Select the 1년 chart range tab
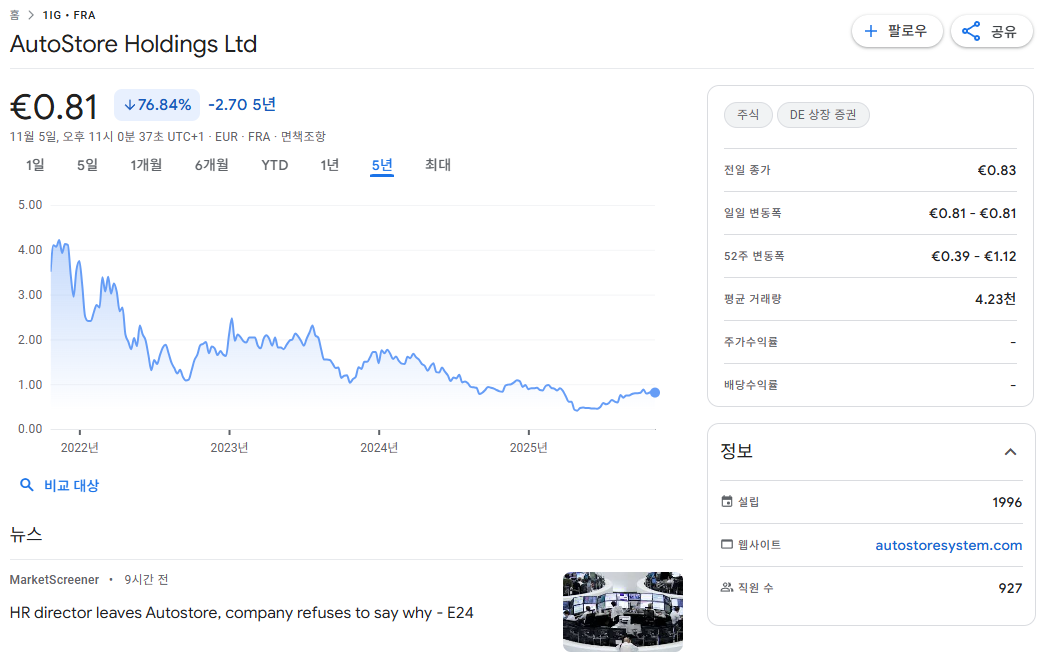Screen dimensions: 1047x659 [x=330, y=165]
